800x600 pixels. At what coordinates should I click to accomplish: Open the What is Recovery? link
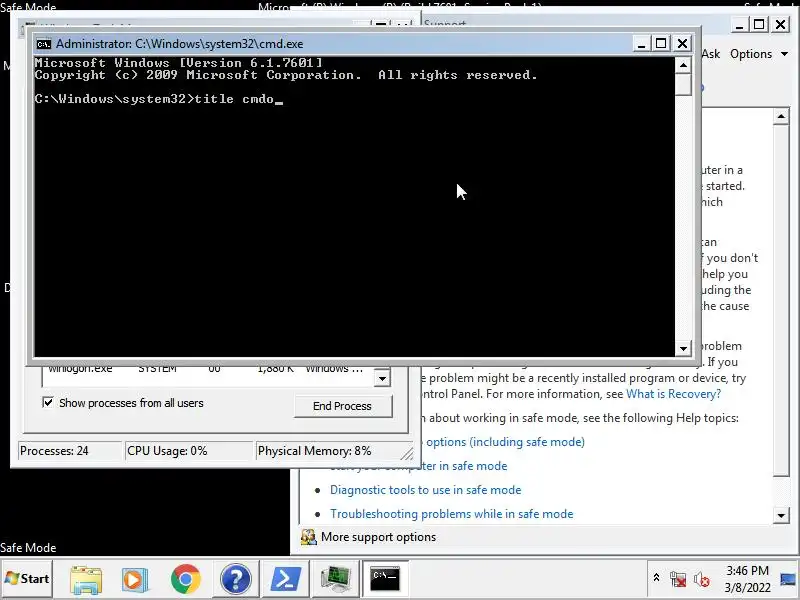[673, 394]
